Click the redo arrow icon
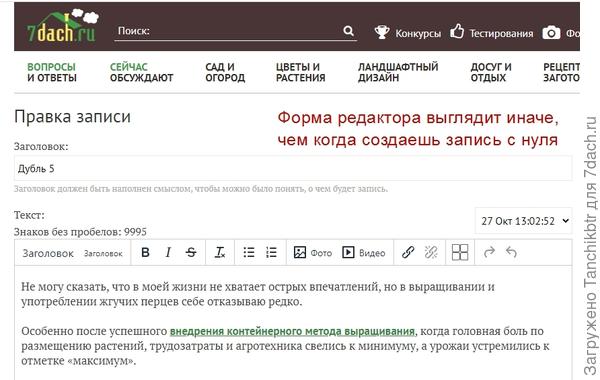Screen dimensions: 600x380 (489, 252)
